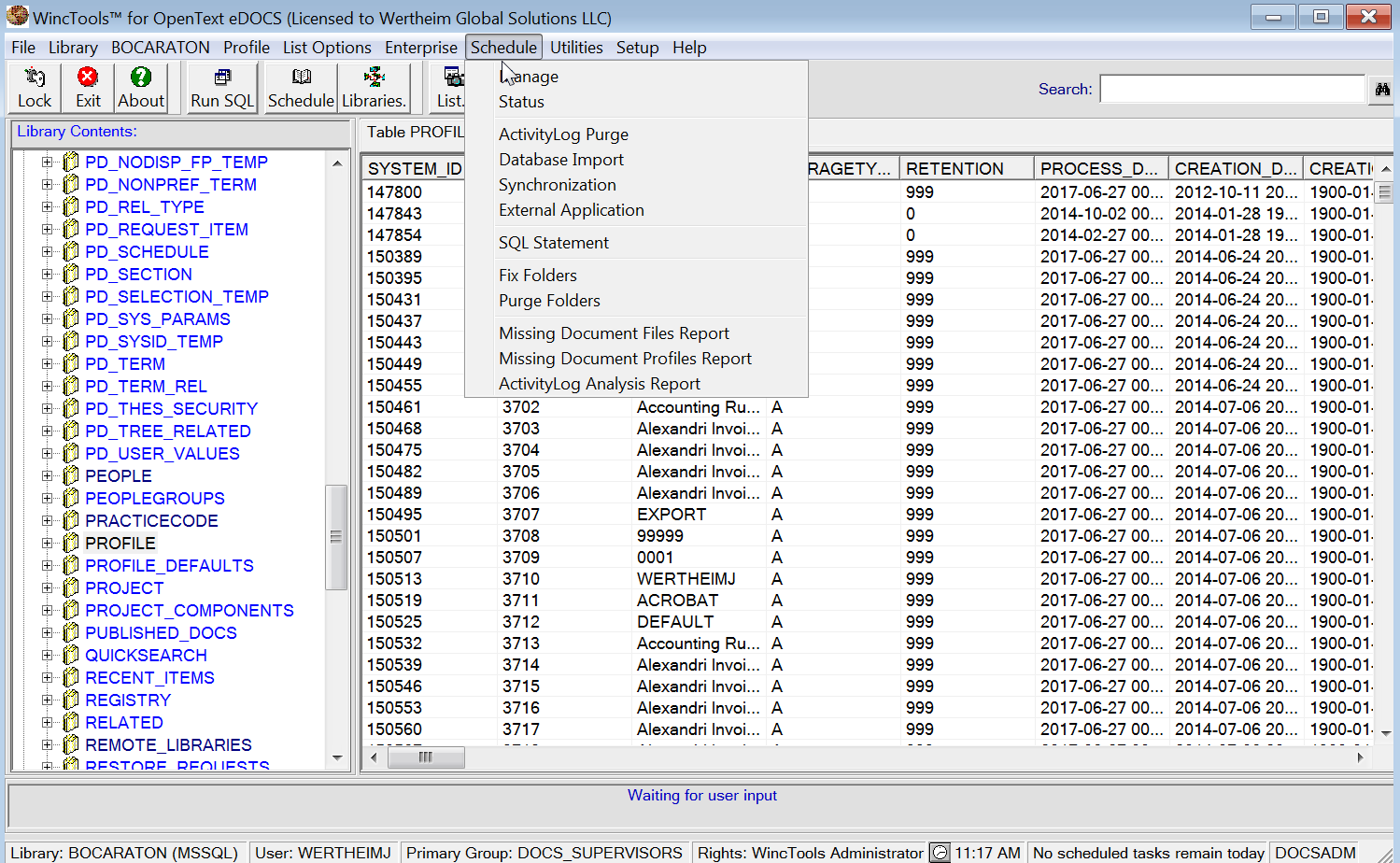Click the clock icon in status bar

click(940, 853)
